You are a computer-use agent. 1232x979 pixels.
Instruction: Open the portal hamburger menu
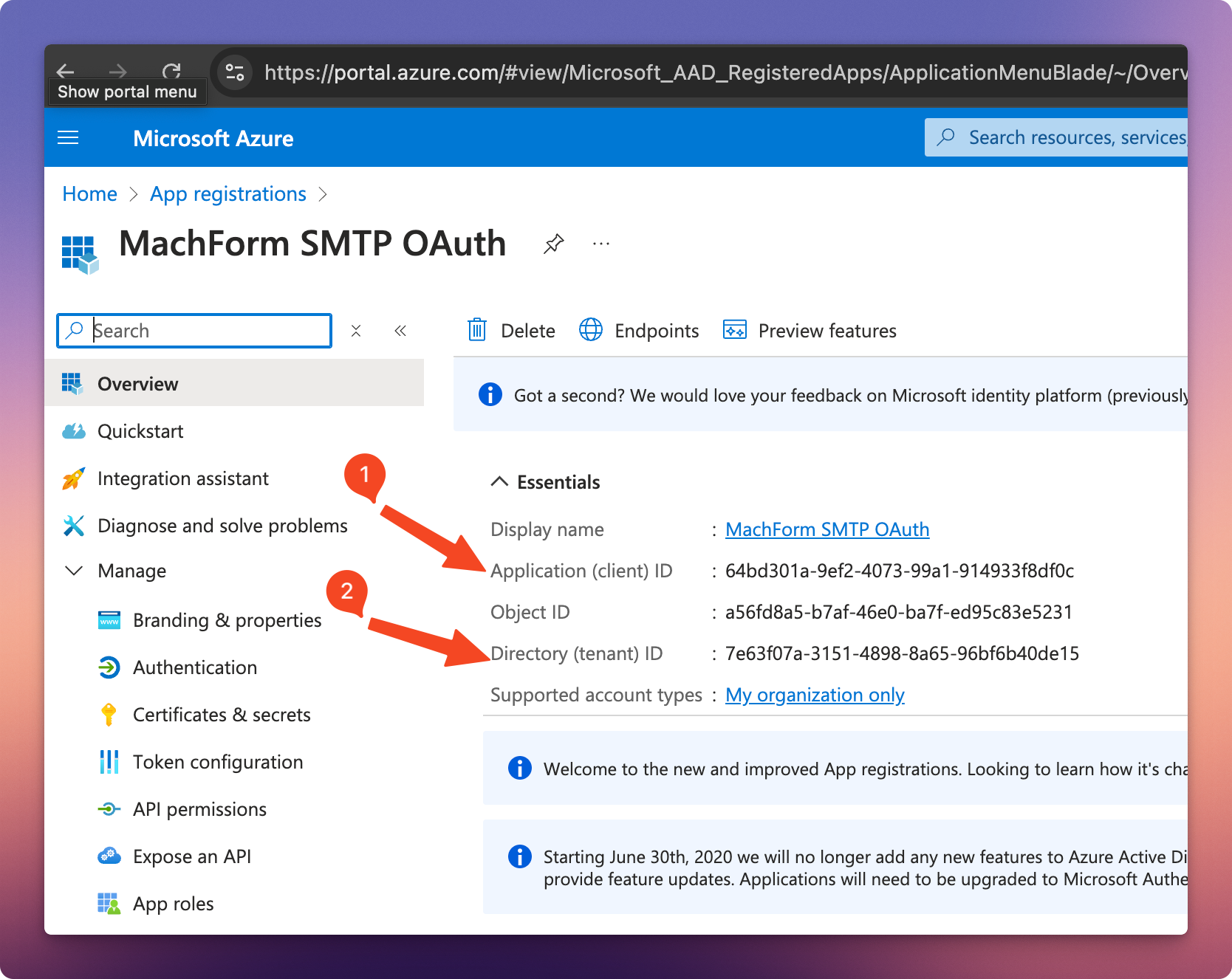(x=68, y=138)
